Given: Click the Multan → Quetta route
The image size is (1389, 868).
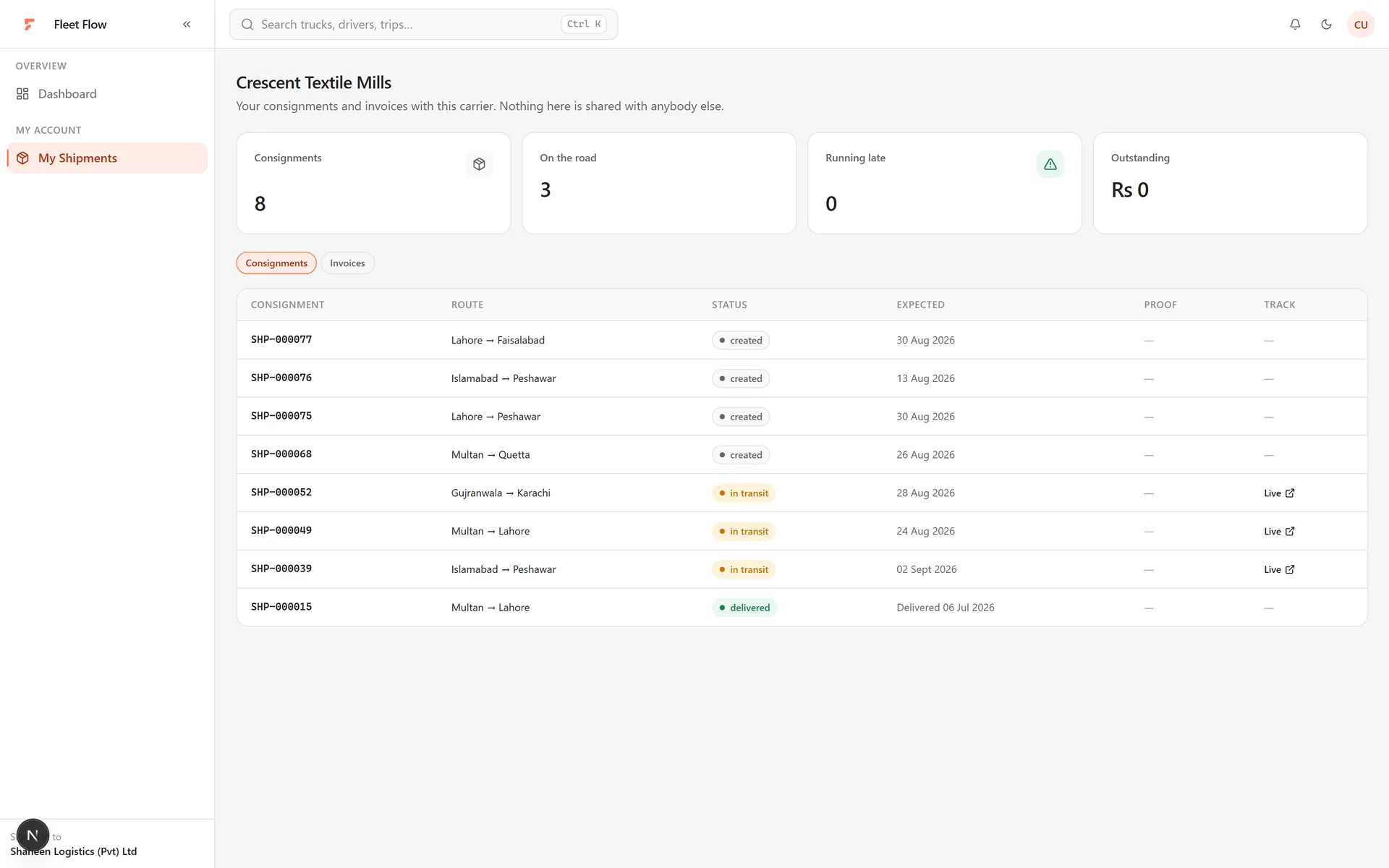Looking at the screenshot, I should coord(490,455).
